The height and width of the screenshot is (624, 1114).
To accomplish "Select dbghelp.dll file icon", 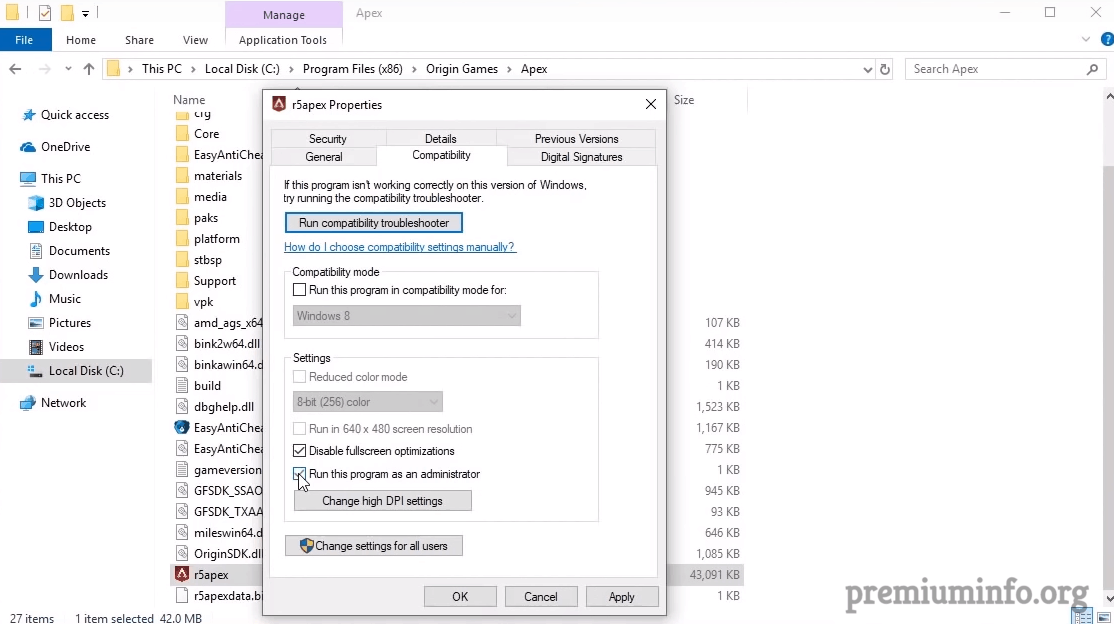I will [182, 407].
